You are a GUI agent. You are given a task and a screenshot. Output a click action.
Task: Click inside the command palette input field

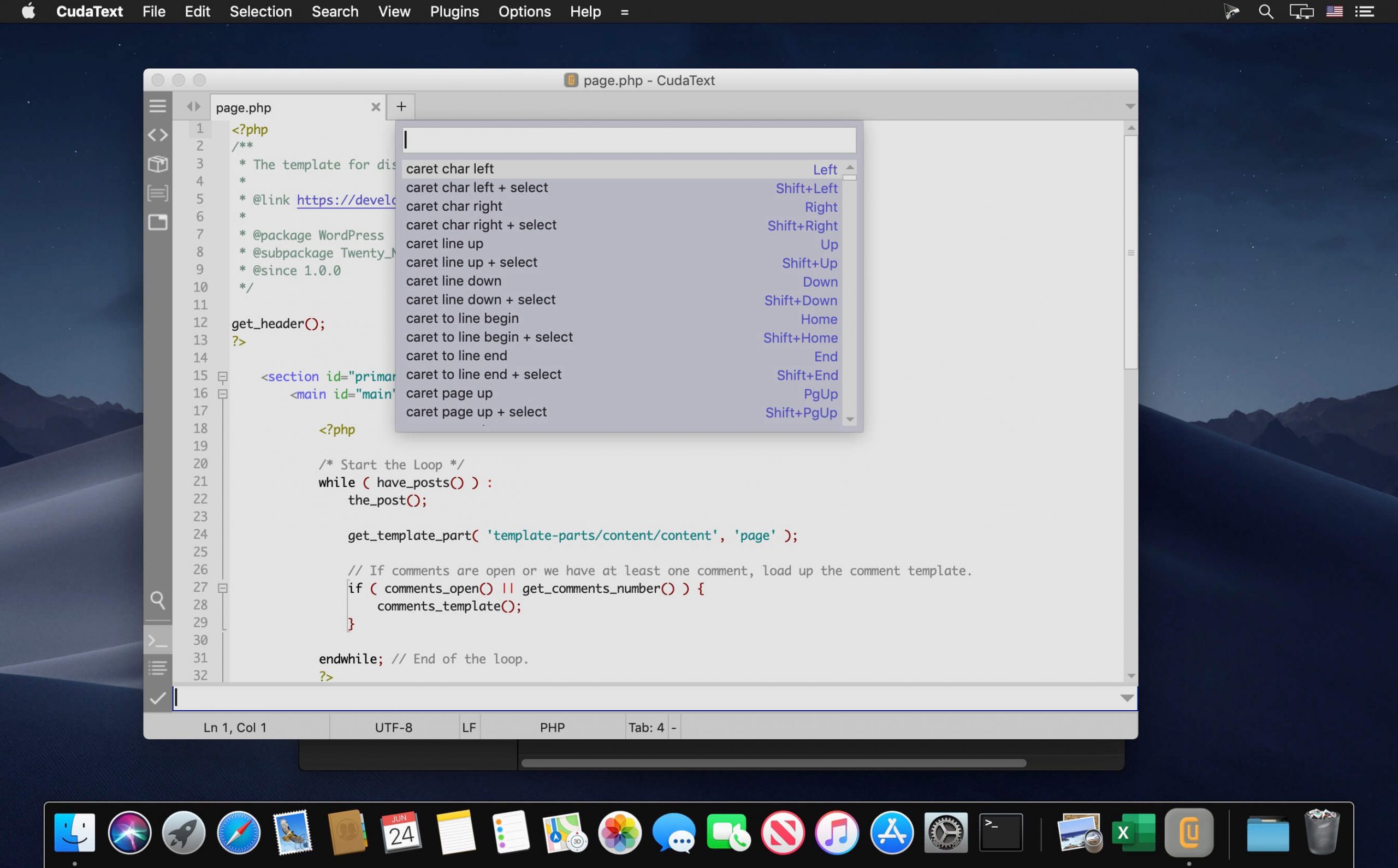tap(629, 139)
